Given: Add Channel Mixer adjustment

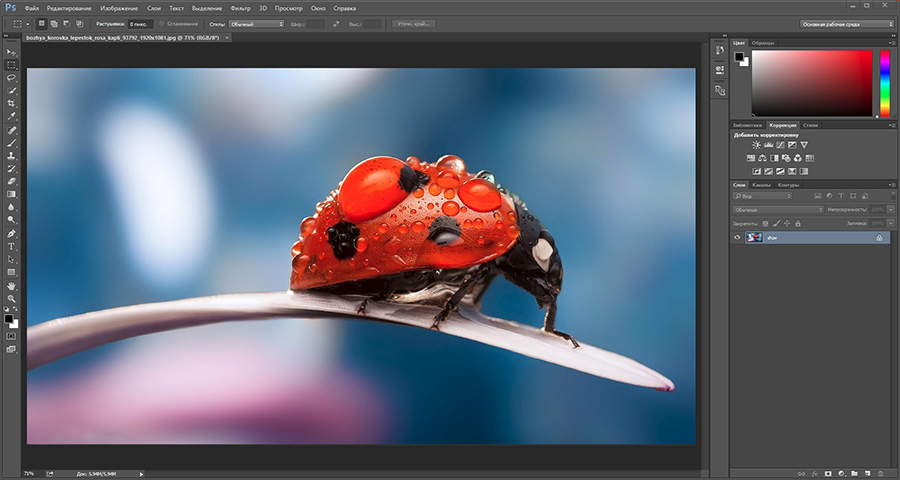Looking at the screenshot, I should click(x=798, y=158).
